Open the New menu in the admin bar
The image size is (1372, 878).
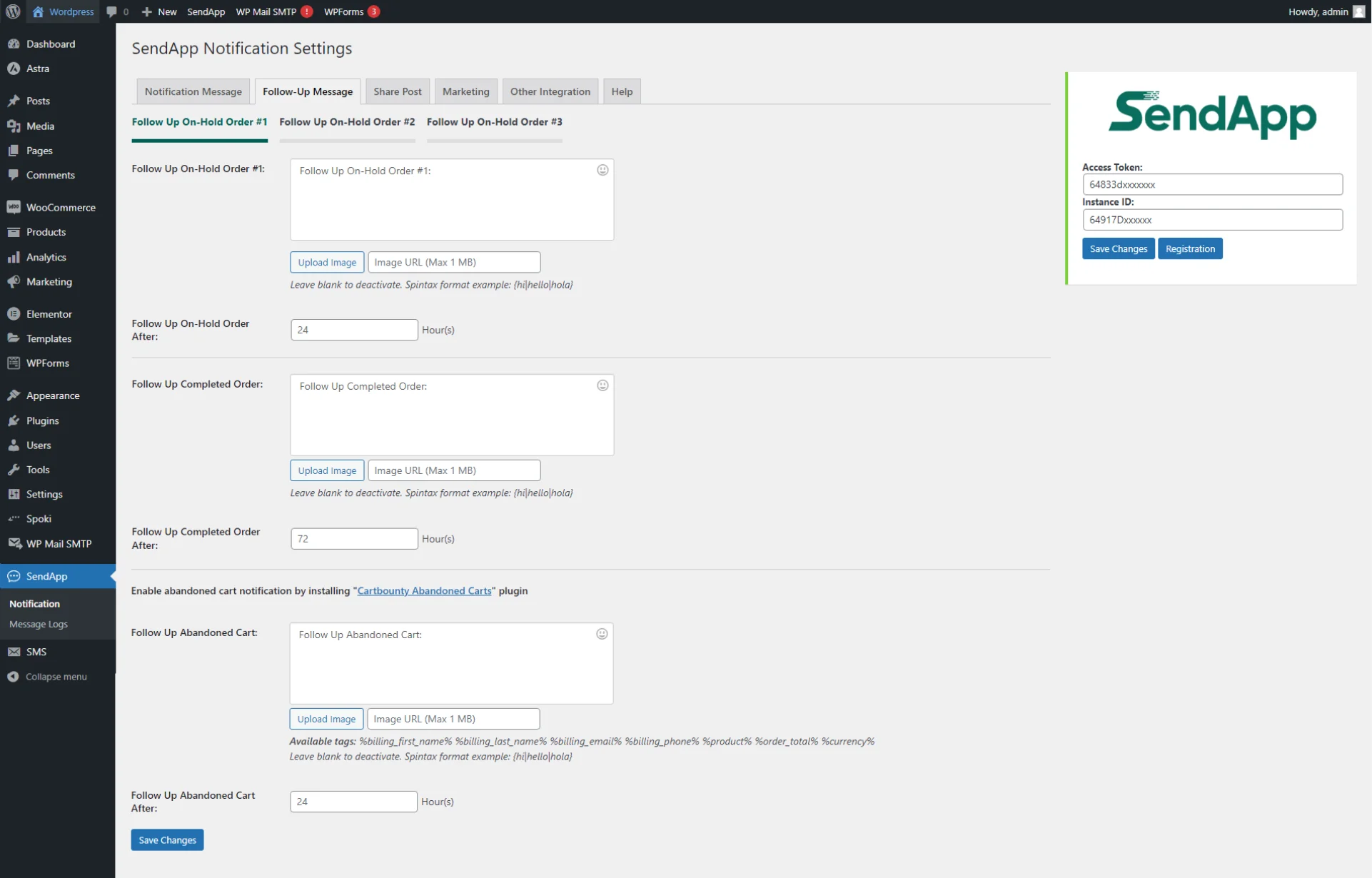click(158, 11)
